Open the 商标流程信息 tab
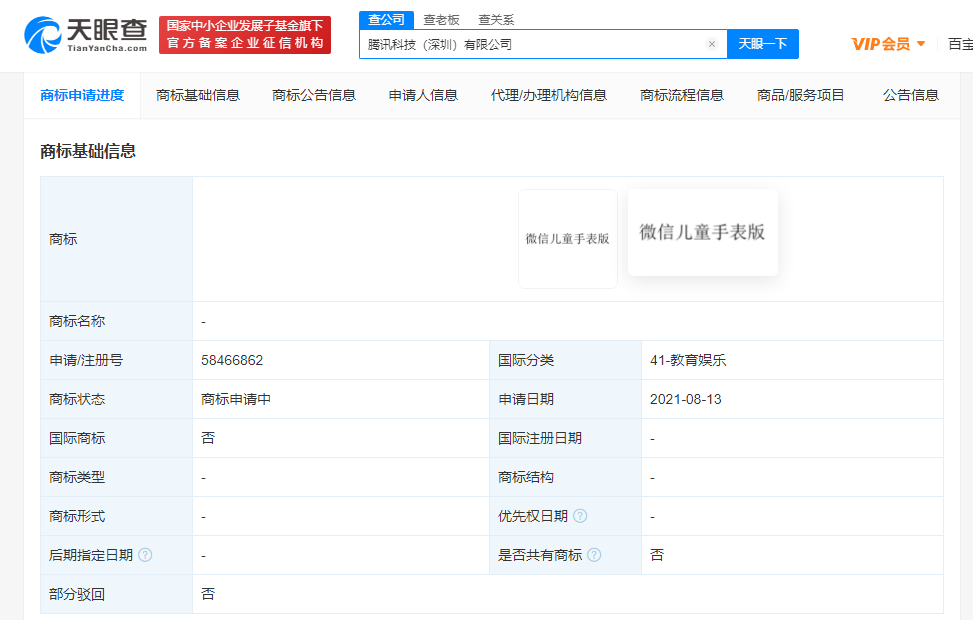Image resolution: width=973 pixels, height=620 pixels. coord(682,95)
